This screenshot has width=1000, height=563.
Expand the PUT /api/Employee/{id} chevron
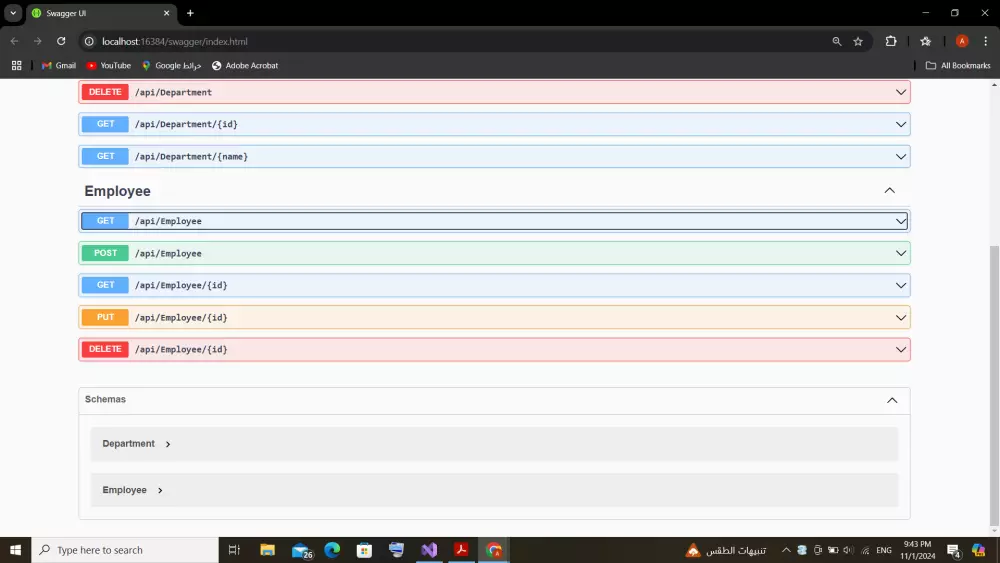(901, 318)
